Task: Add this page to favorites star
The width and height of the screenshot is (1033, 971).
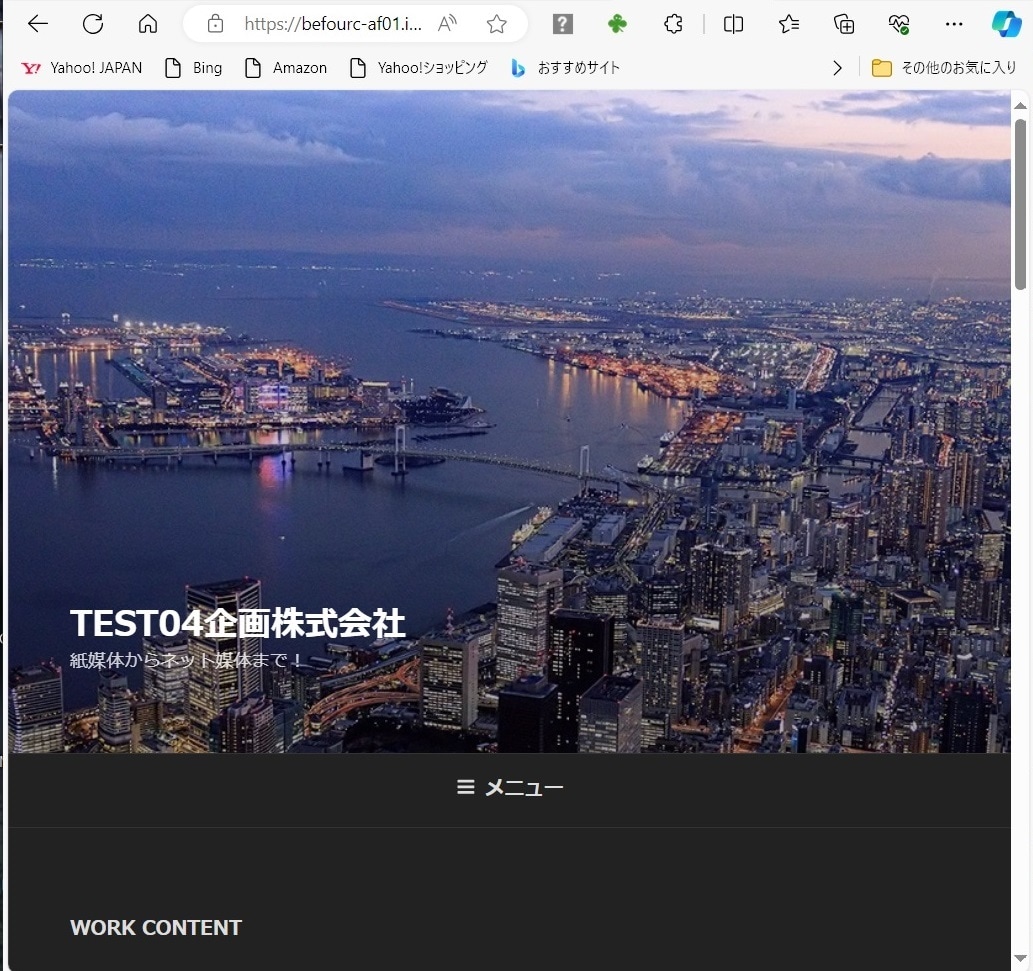Action: 497,24
